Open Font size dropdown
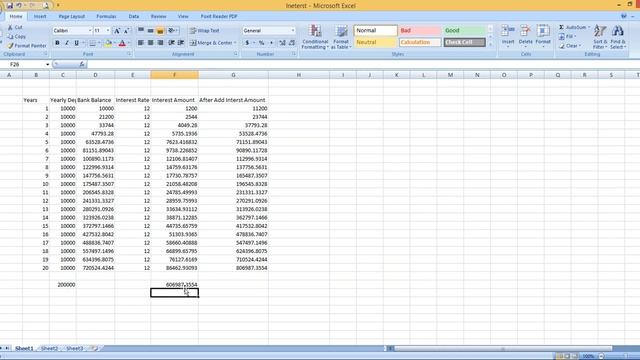 tap(108, 31)
